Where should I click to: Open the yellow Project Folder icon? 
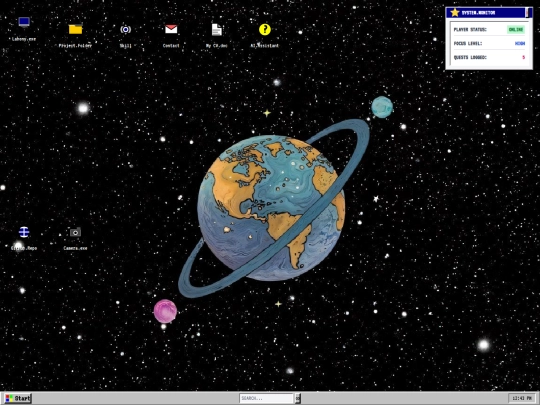click(75, 29)
